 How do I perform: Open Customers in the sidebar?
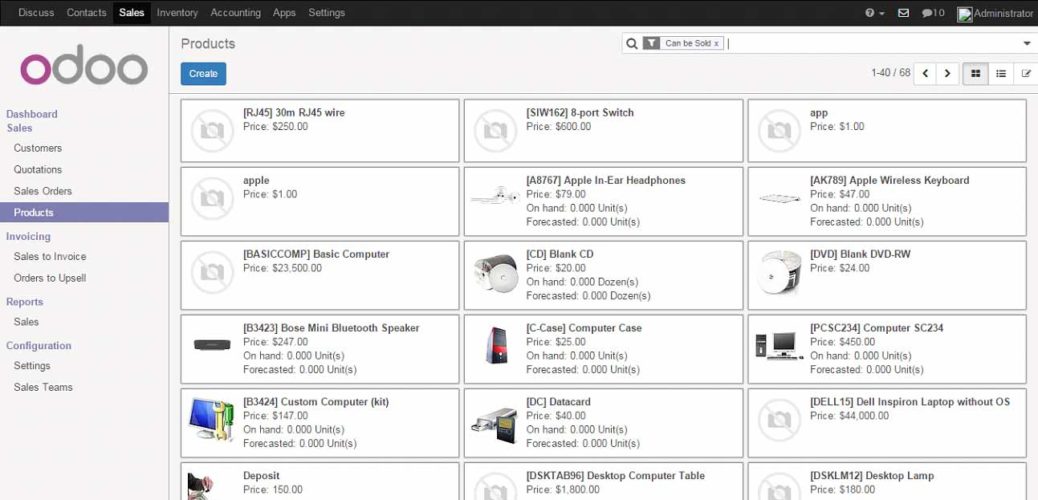[38, 148]
